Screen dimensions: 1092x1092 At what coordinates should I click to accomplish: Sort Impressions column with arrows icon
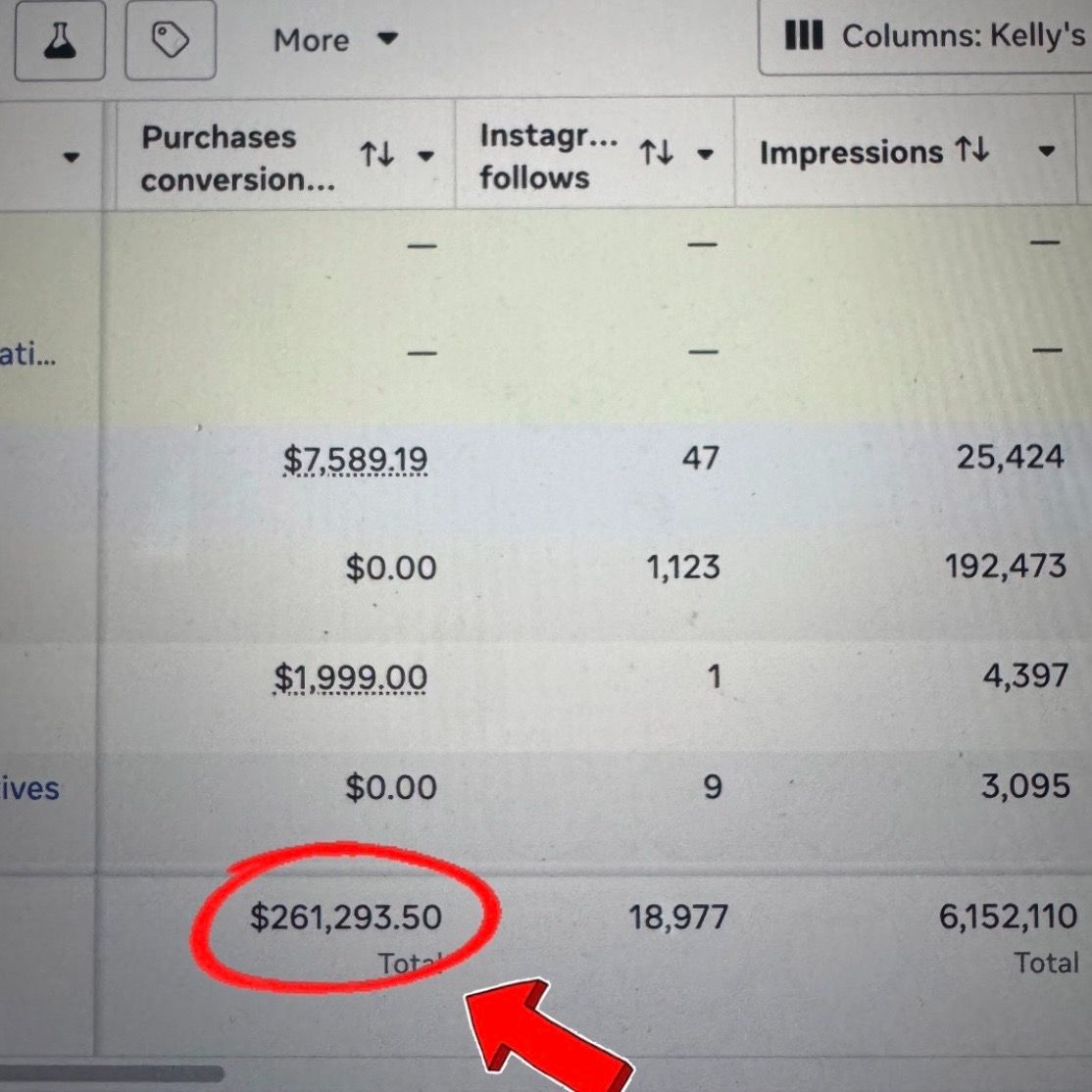(x=972, y=150)
